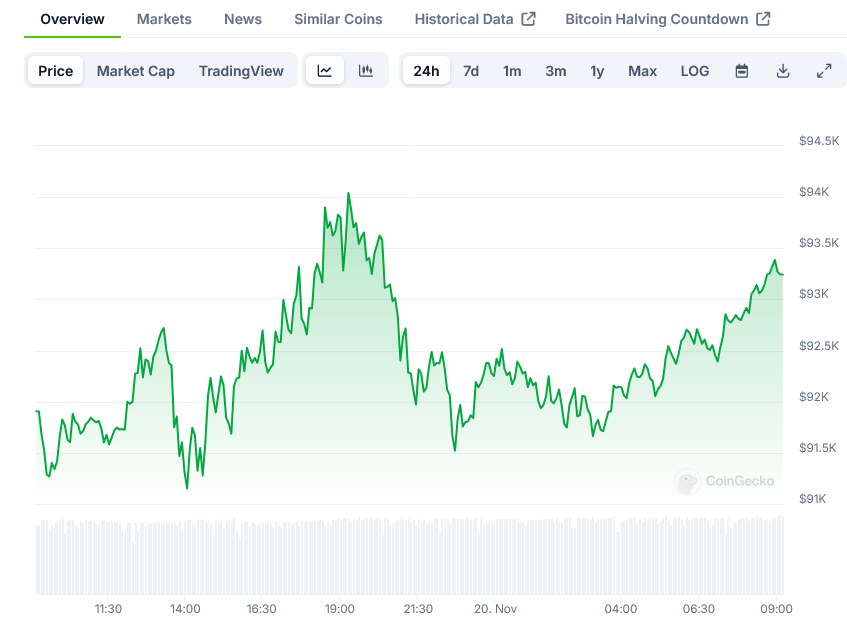Show Max time range
This screenshot has width=847, height=627.
642,71
